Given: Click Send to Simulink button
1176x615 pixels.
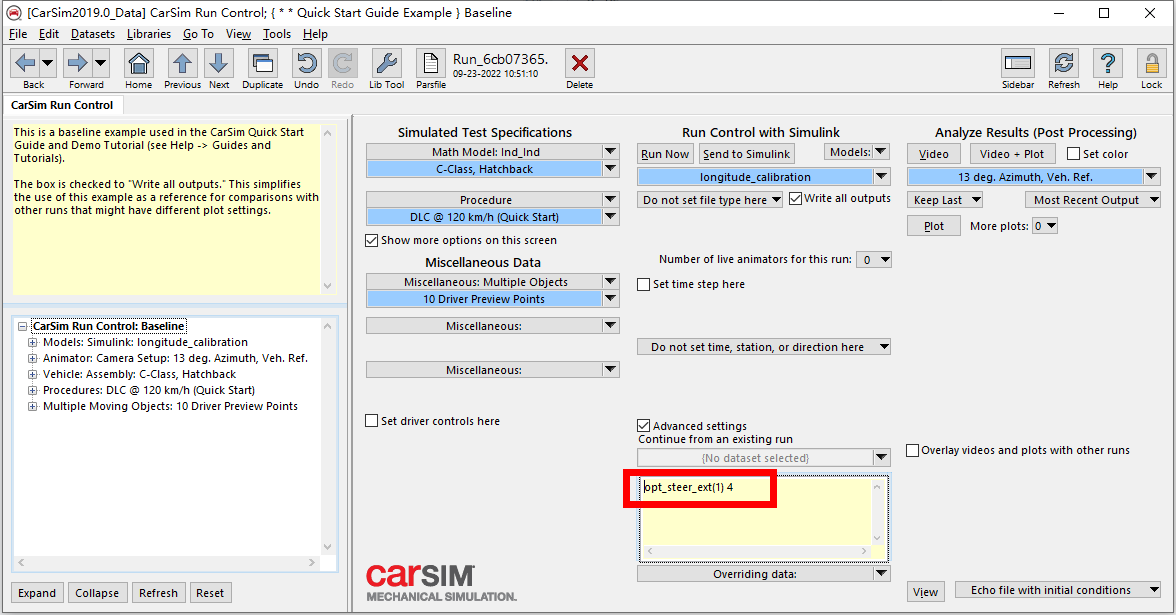Looking at the screenshot, I should pyautogui.click(x=746, y=154).
